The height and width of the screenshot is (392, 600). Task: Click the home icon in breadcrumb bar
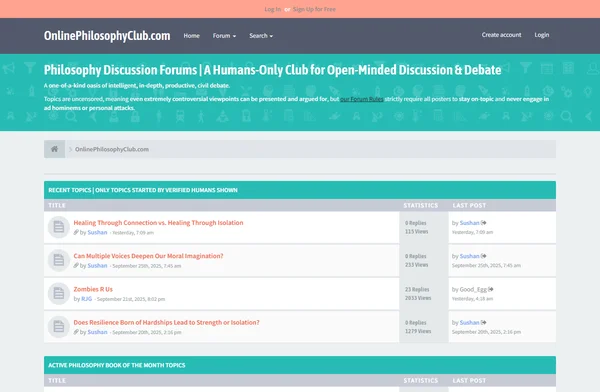54,149
